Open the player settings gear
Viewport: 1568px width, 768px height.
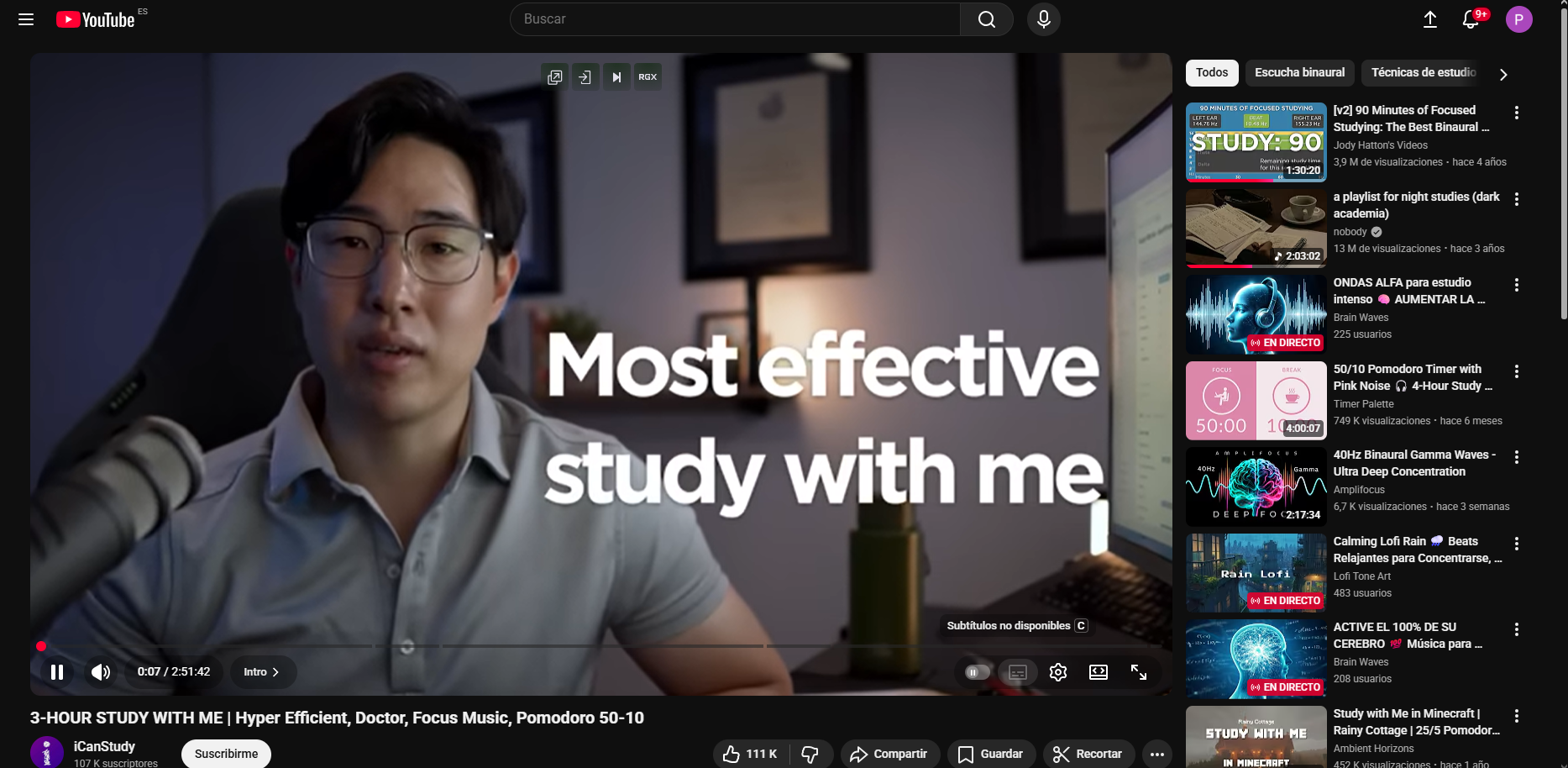(x=1057, y=672)
